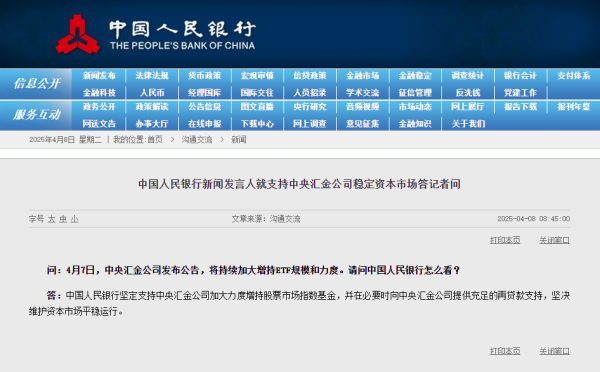
Task: Go to 征信管理 page
Action: pos(415,93)
